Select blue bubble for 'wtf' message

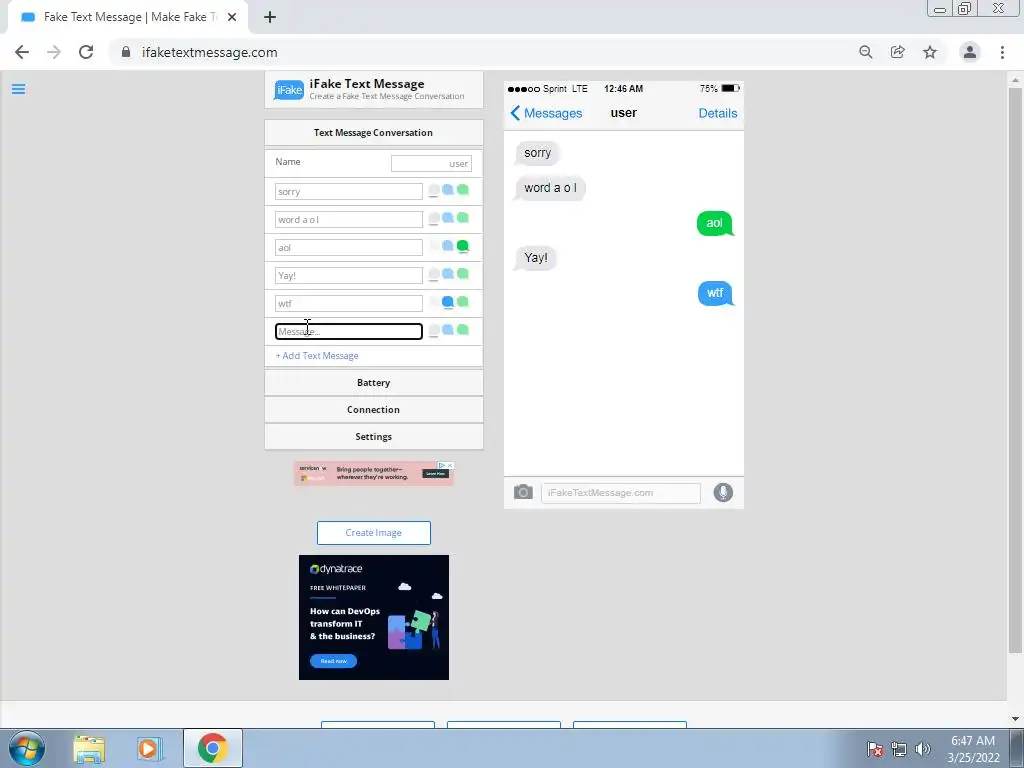coord(448,302)
